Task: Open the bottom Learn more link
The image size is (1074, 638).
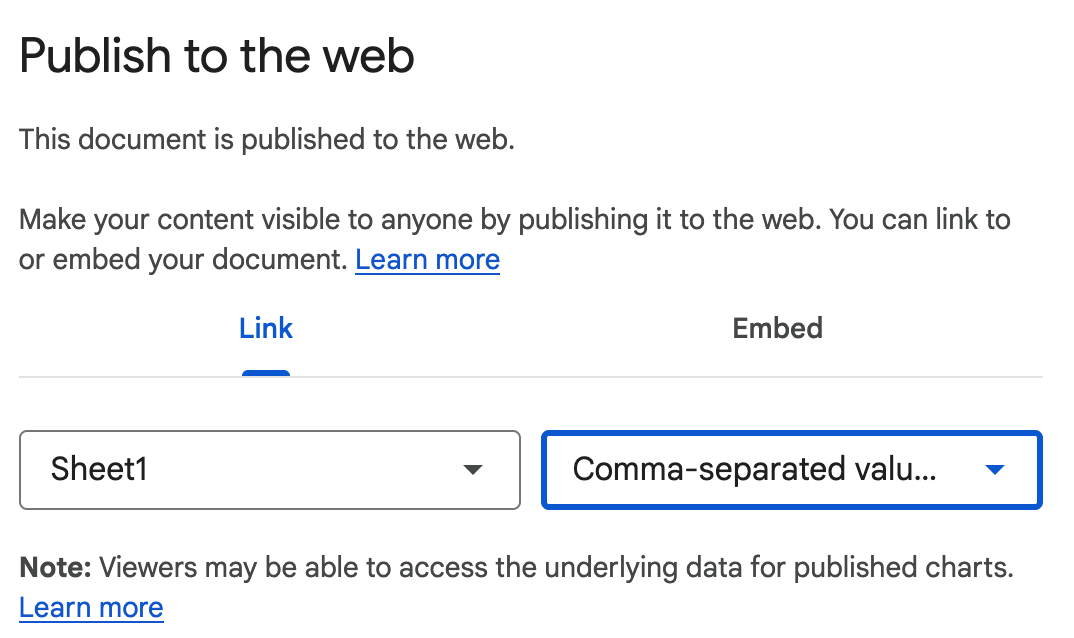Action: pyautogui.click(x=91, y=607)
